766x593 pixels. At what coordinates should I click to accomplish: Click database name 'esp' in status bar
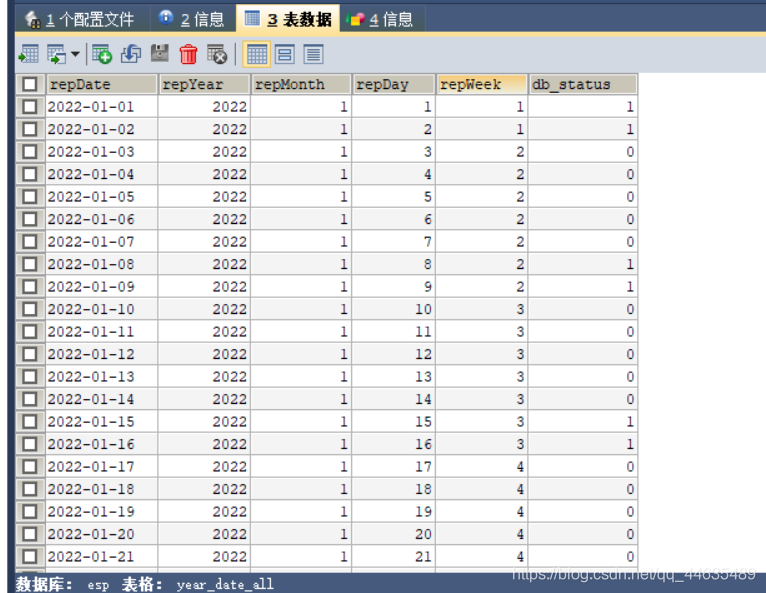(98, 585)
